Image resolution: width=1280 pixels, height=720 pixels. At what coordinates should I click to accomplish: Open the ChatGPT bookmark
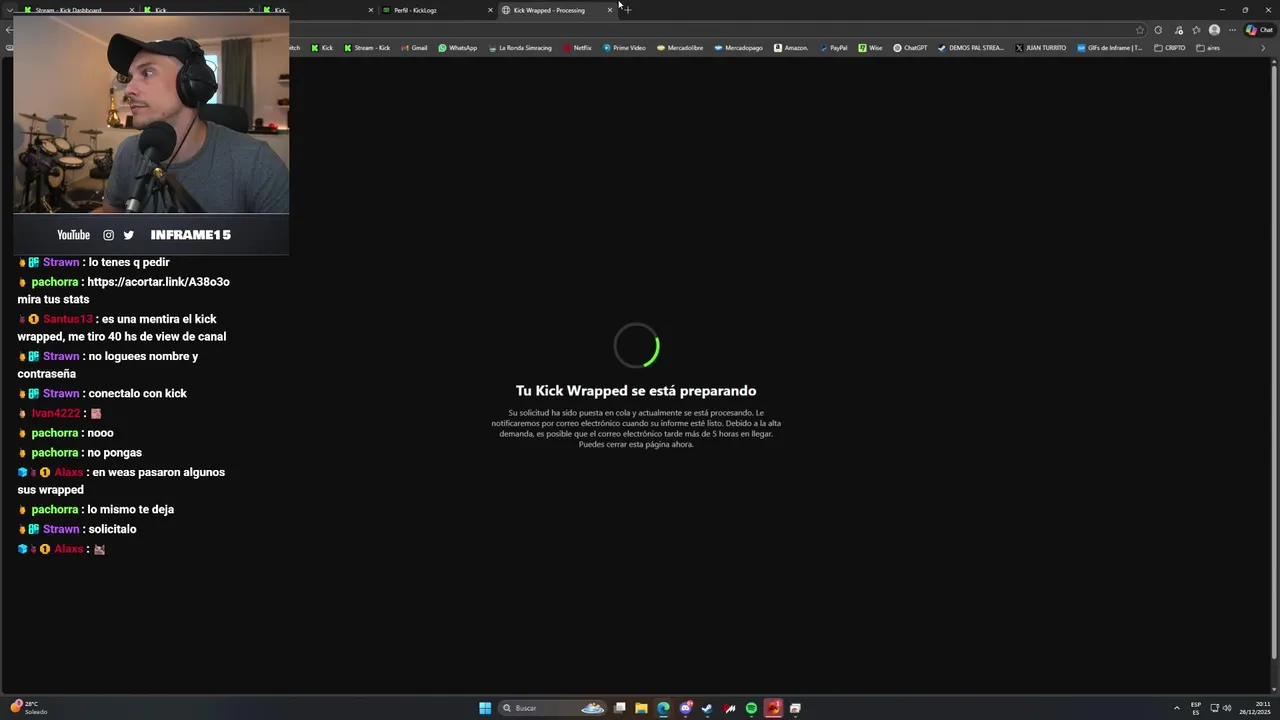click(910, 48)
